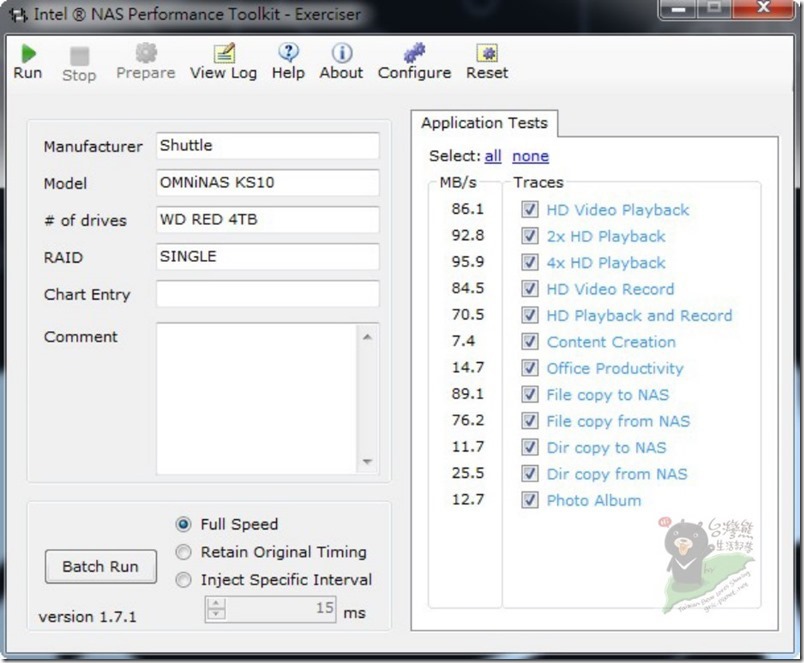Click the HD Video Playback label
Viewport: 804px width, 663px height.
pos(618,210)
